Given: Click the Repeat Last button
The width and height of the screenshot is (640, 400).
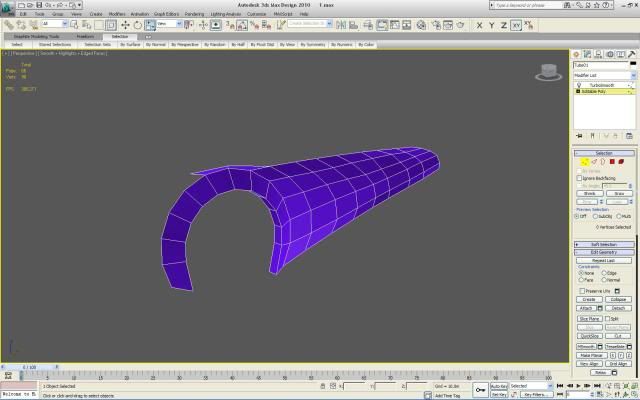Looking at the screenshot, I should tap(603, 260).
